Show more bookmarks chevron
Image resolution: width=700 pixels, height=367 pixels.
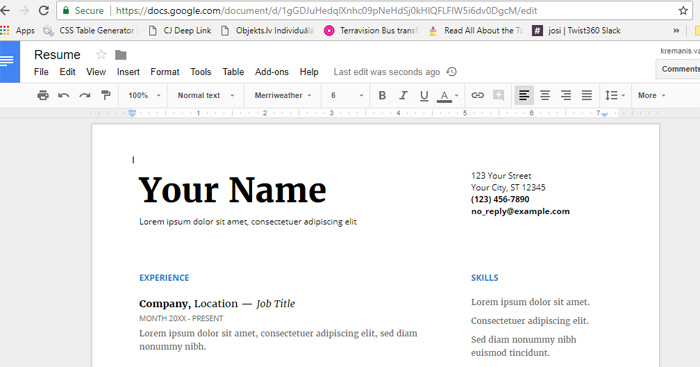pos(676,30)
